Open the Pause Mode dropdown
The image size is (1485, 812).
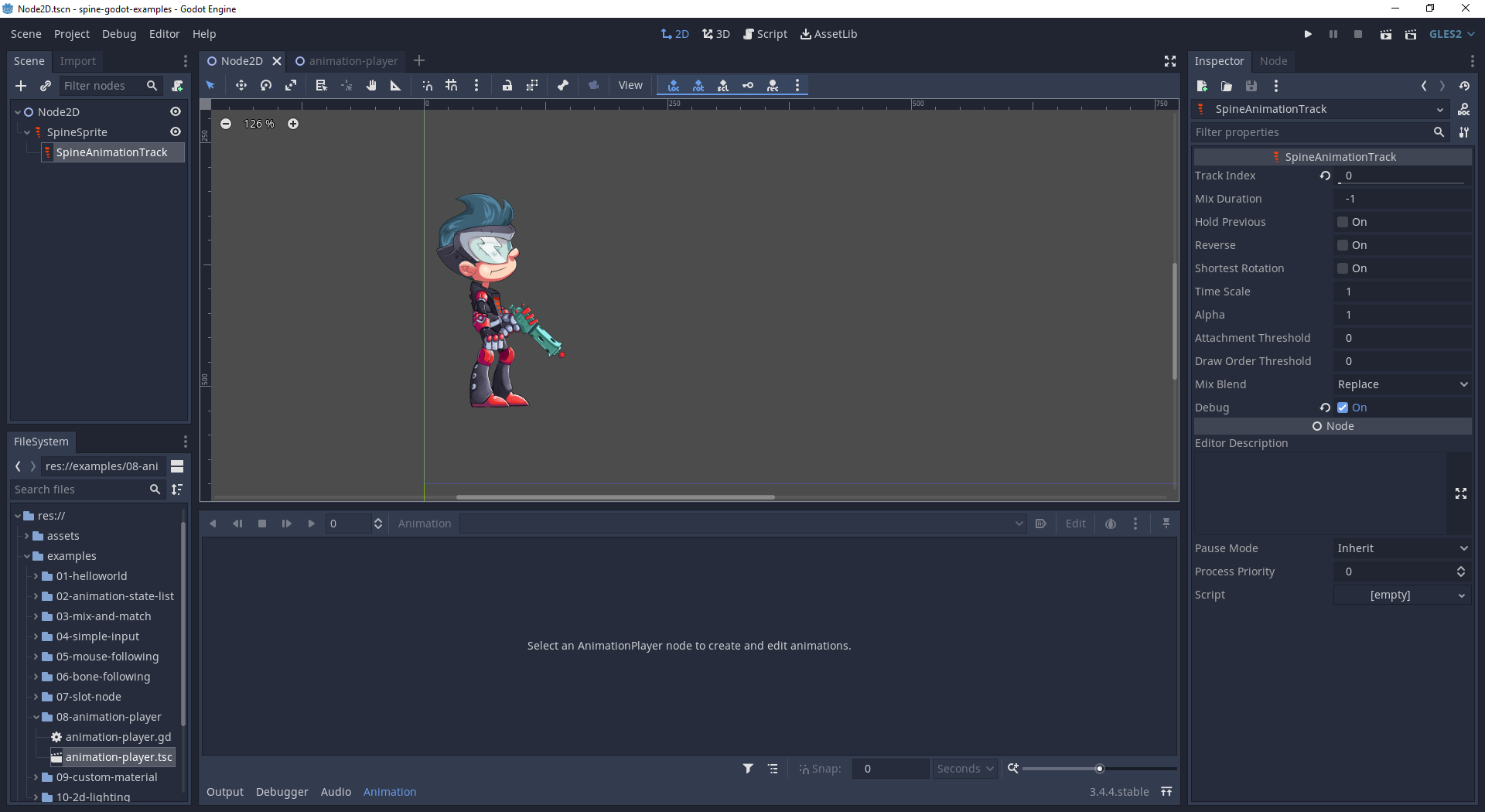click(x=1402, y=548)
